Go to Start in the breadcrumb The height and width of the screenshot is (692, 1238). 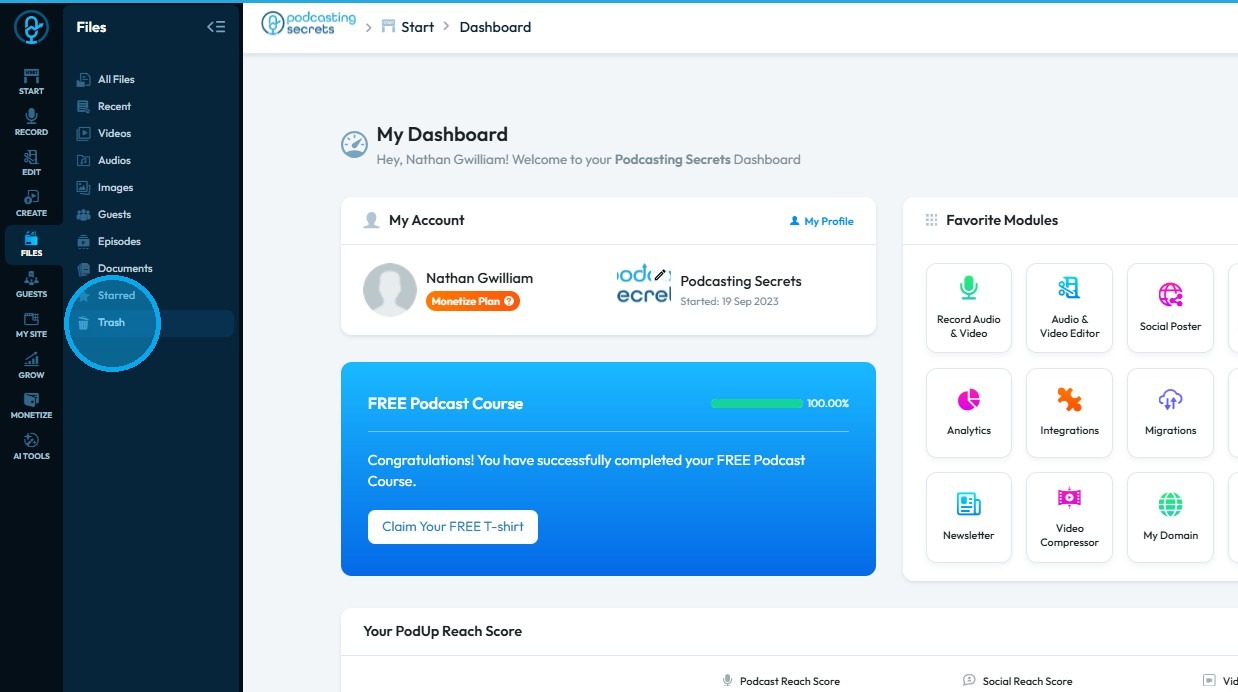[x=408, y=27]
